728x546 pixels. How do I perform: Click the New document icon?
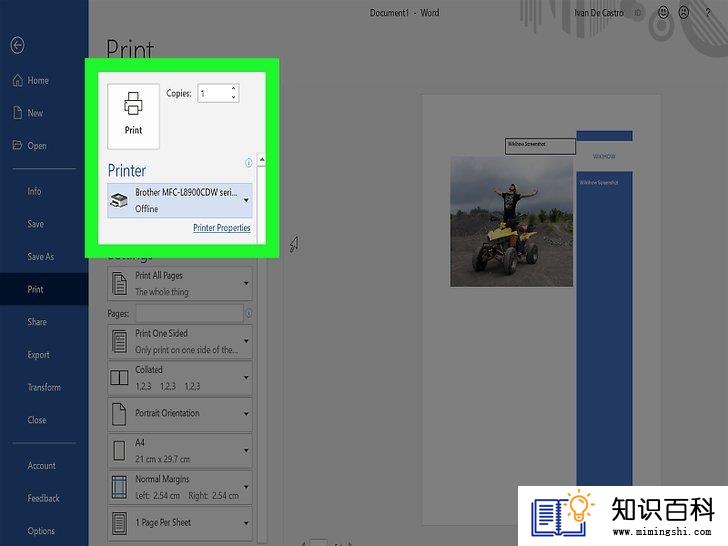point(18,113)
